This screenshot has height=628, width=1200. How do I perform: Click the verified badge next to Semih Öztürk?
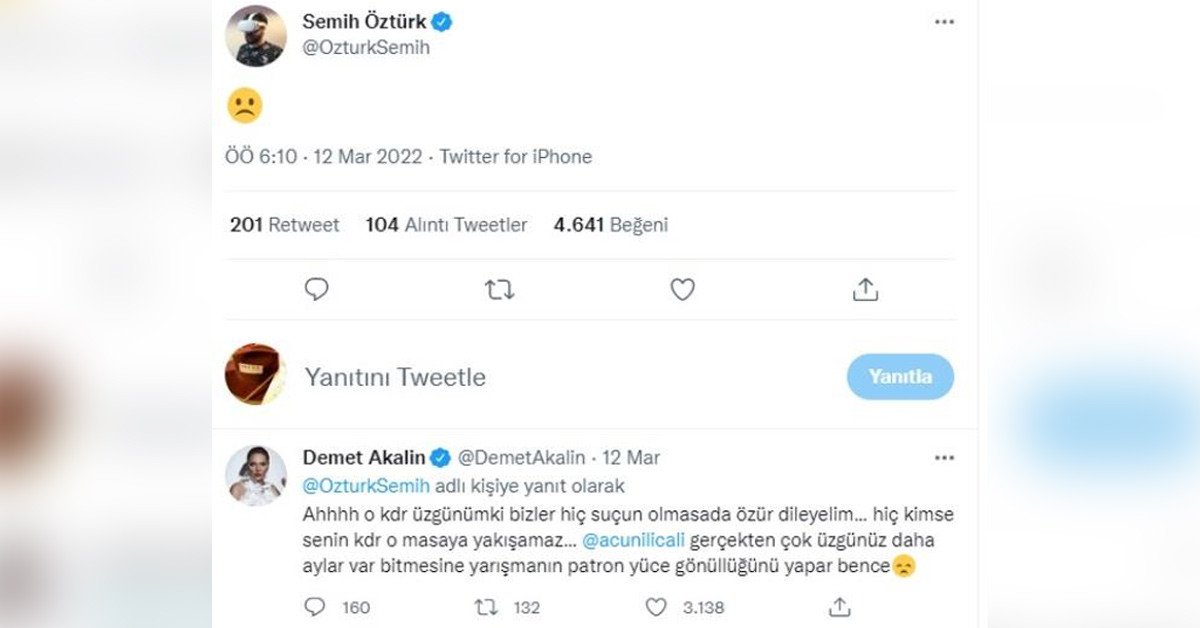coord(440,20)
